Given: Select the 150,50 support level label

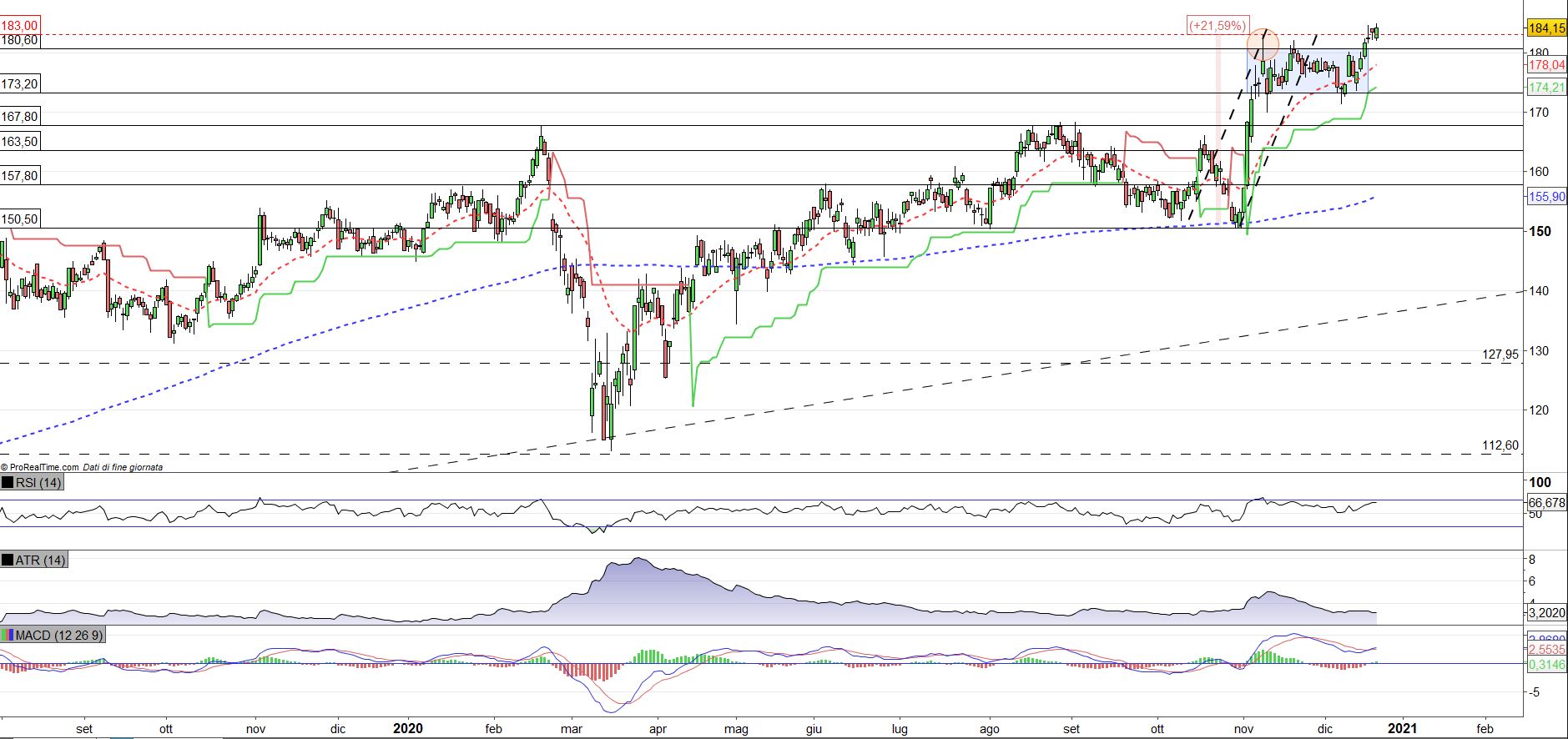Looking at the screenshot, I should [21, 219].
